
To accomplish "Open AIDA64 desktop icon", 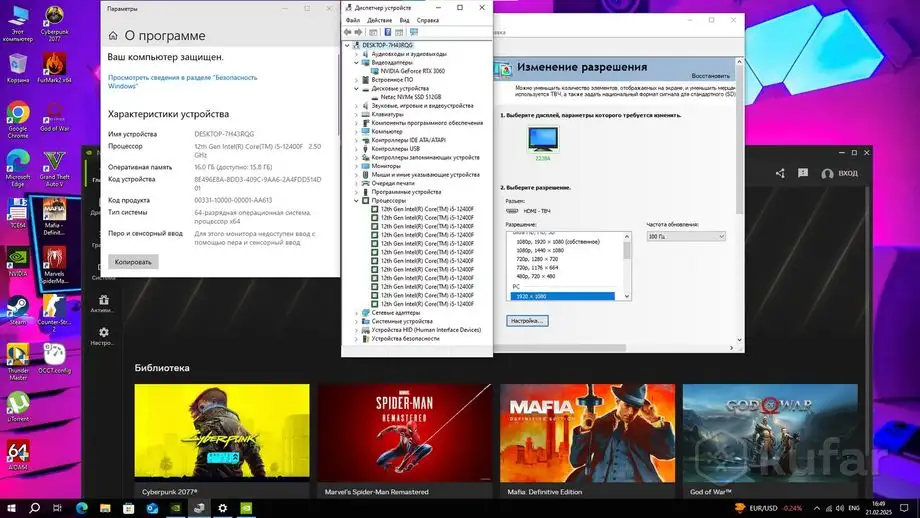I will [x=18, y=456].
